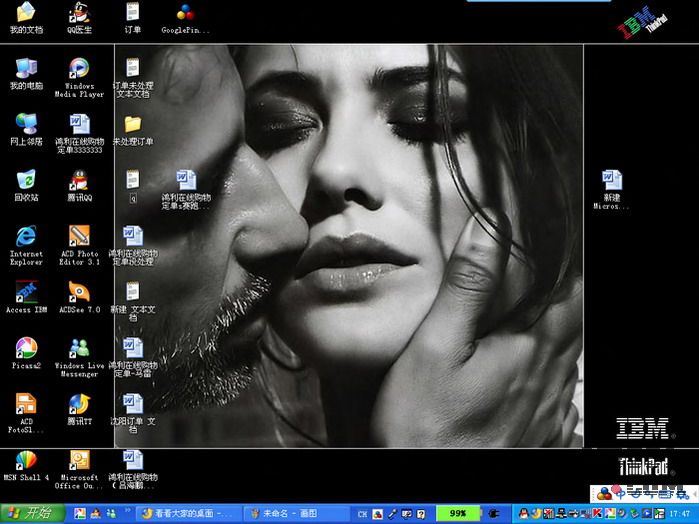Open the QQ医生 desktop shortcut

[79, 14]
